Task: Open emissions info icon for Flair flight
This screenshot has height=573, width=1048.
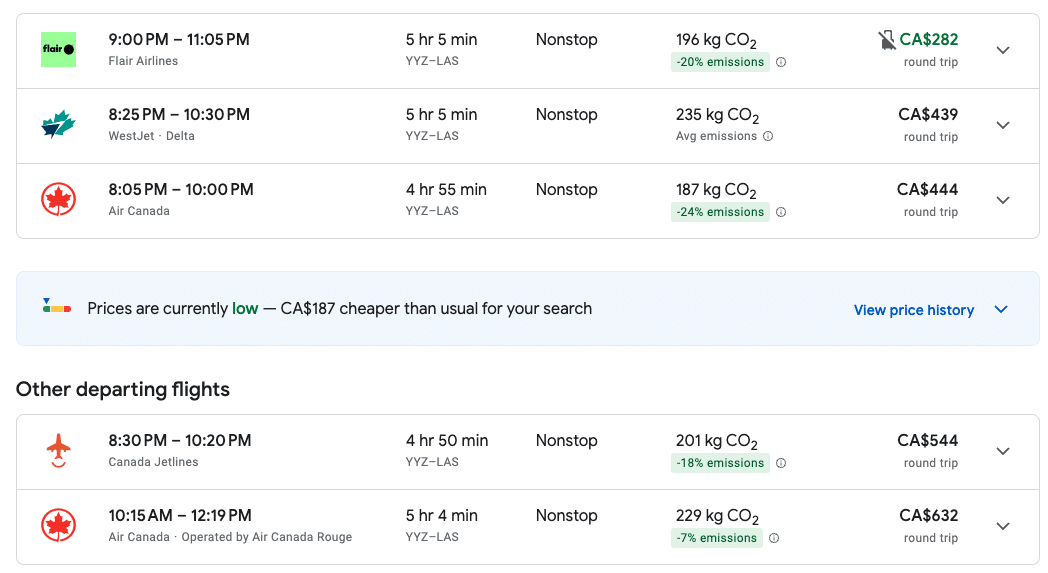Action: 781,62
